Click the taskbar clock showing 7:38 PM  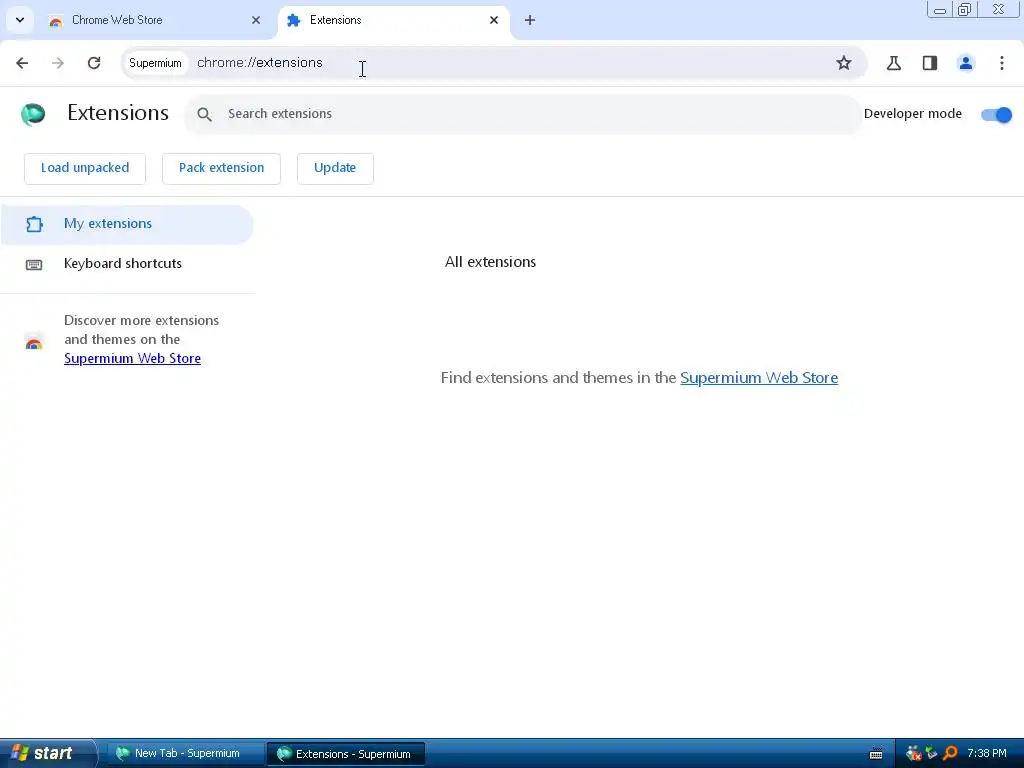(x=987, y=754)
